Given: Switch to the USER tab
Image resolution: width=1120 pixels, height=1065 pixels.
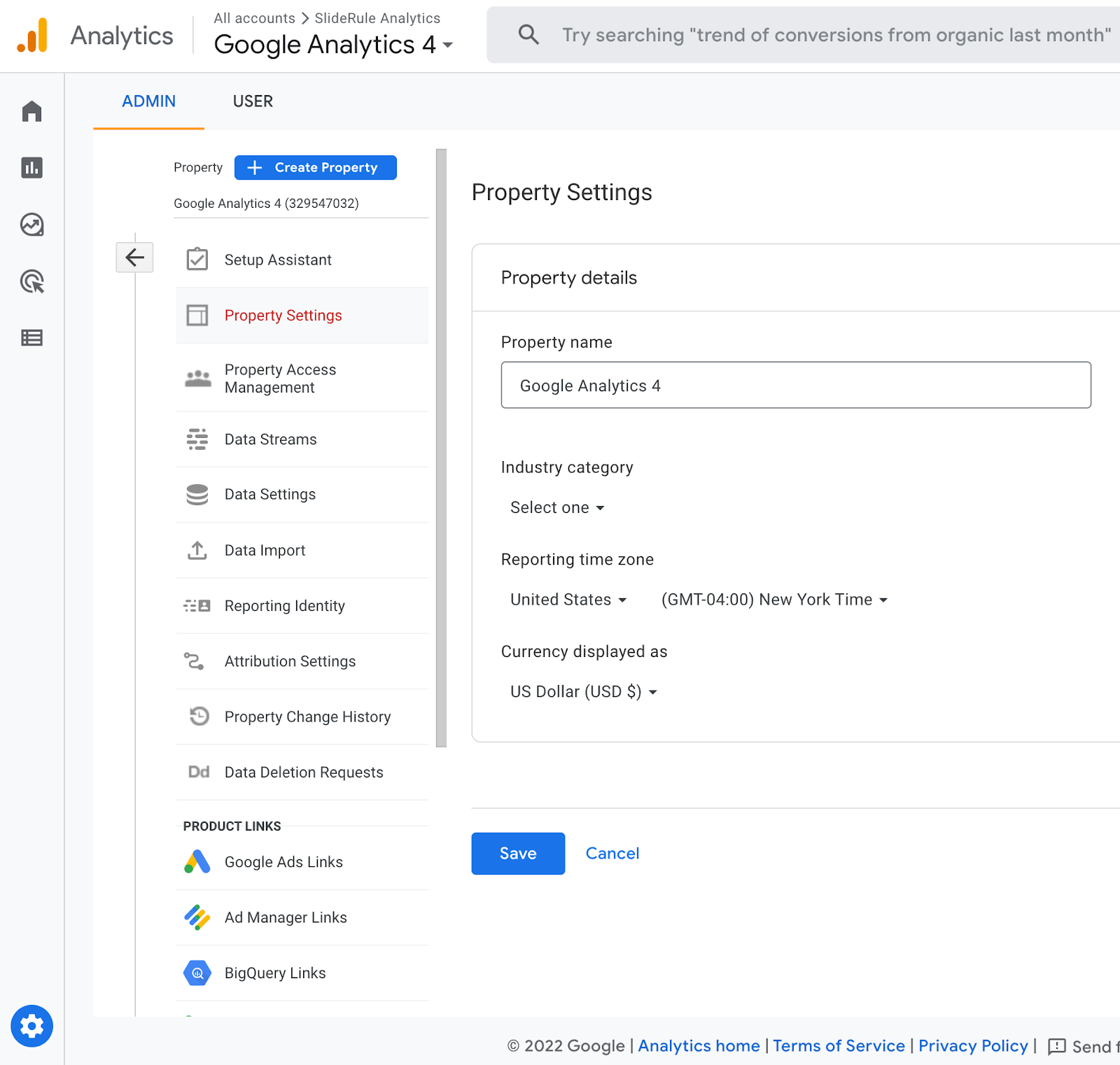Looking at the screenshot, I should coord(253,101).
